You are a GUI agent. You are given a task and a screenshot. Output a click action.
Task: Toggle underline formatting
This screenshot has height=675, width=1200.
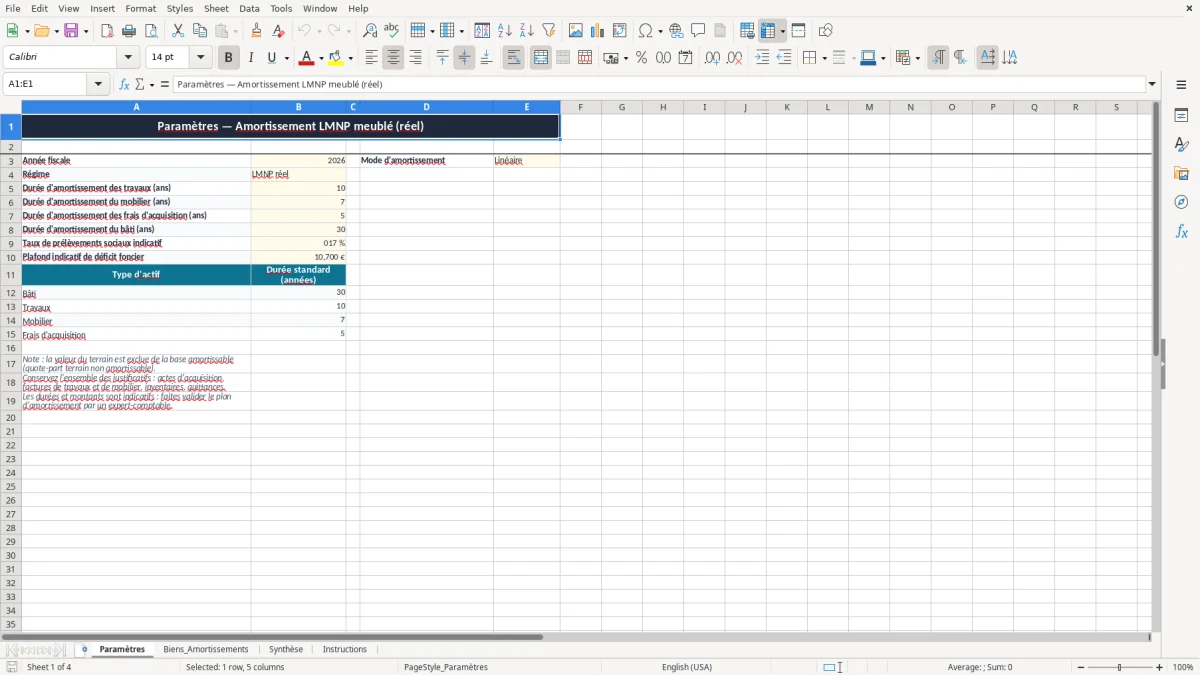[271, 58]
